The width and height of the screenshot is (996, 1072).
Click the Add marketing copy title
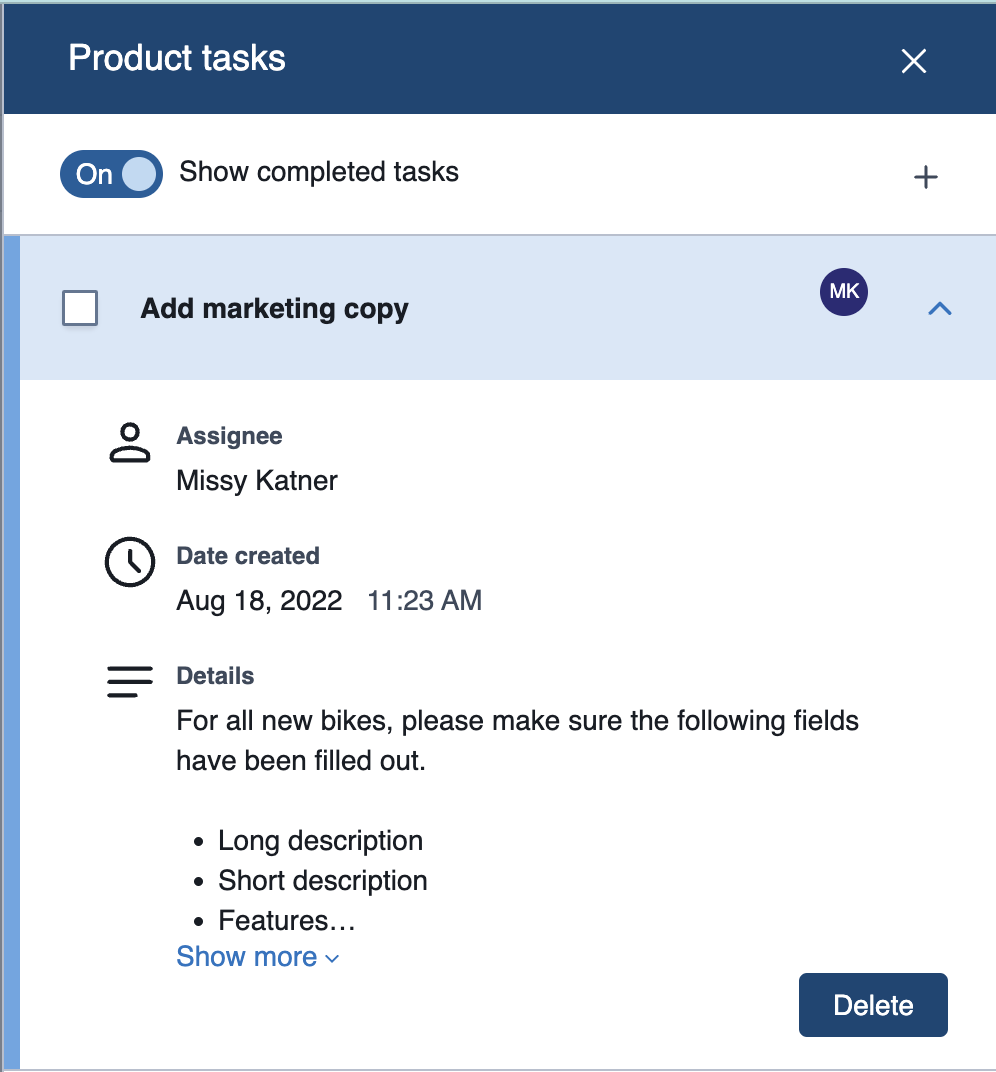point(274,309)
